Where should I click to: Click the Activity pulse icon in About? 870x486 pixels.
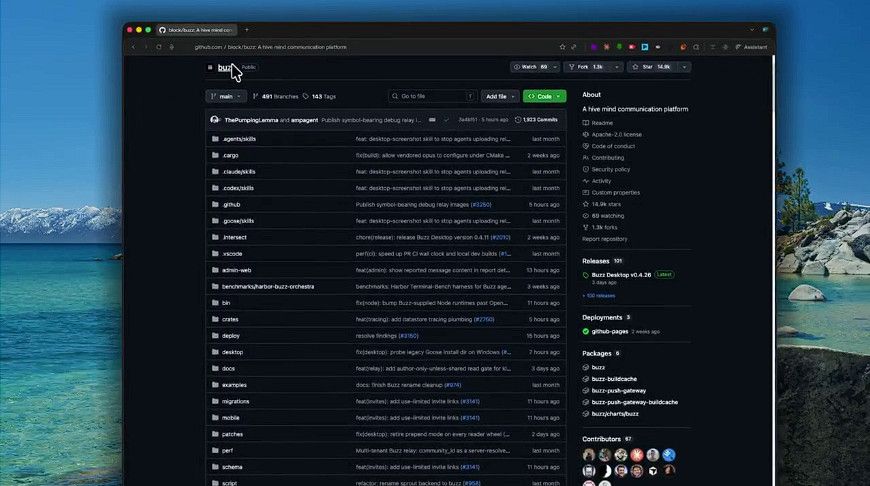click(x=585, y=181)
